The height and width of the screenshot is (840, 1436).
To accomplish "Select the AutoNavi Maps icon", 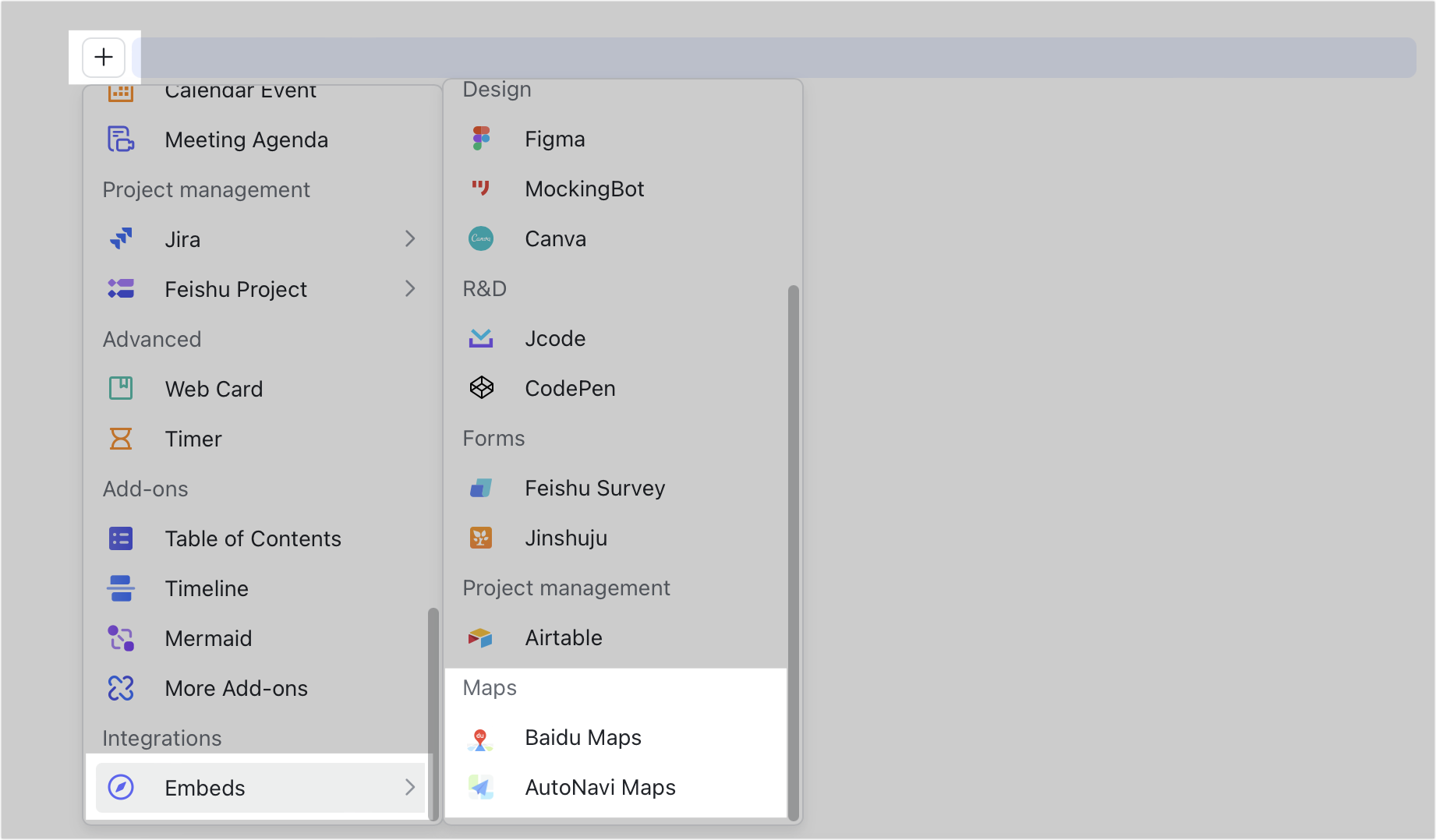I will [481, 787].
